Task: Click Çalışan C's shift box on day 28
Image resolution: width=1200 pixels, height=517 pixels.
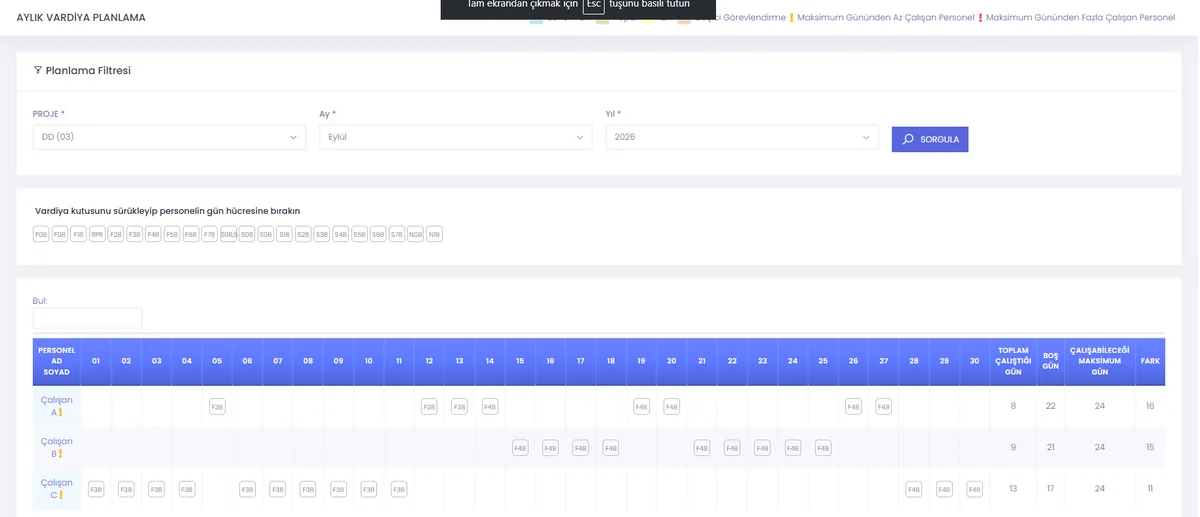Action: click(914, 489)
